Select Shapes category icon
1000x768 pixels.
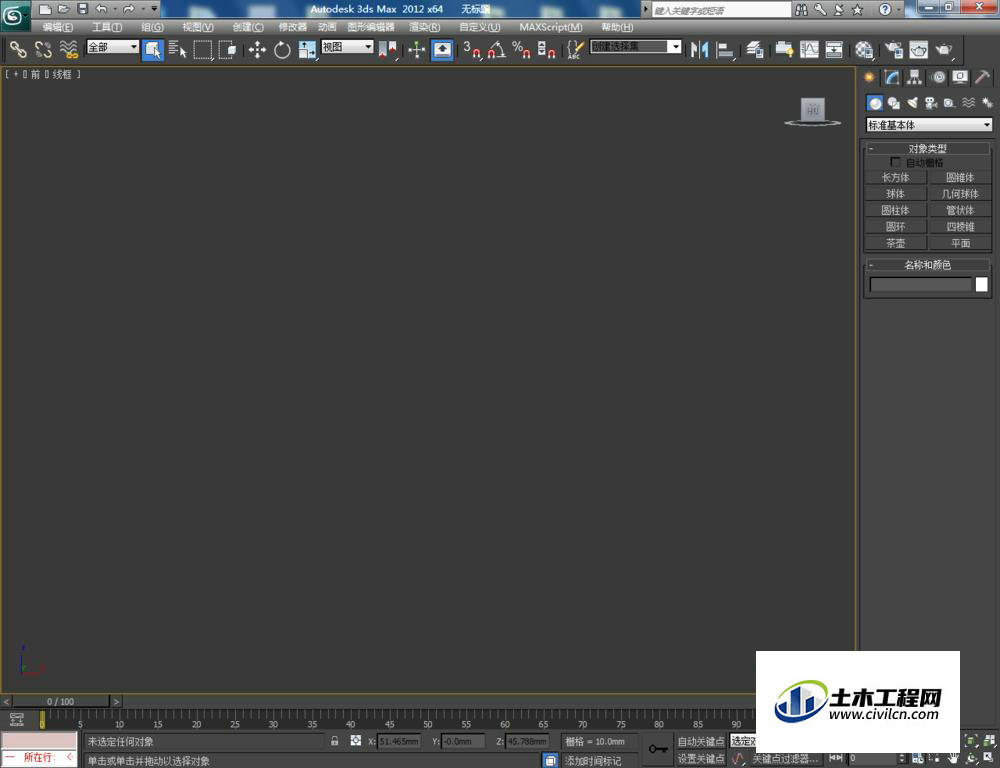pos(893,103)
